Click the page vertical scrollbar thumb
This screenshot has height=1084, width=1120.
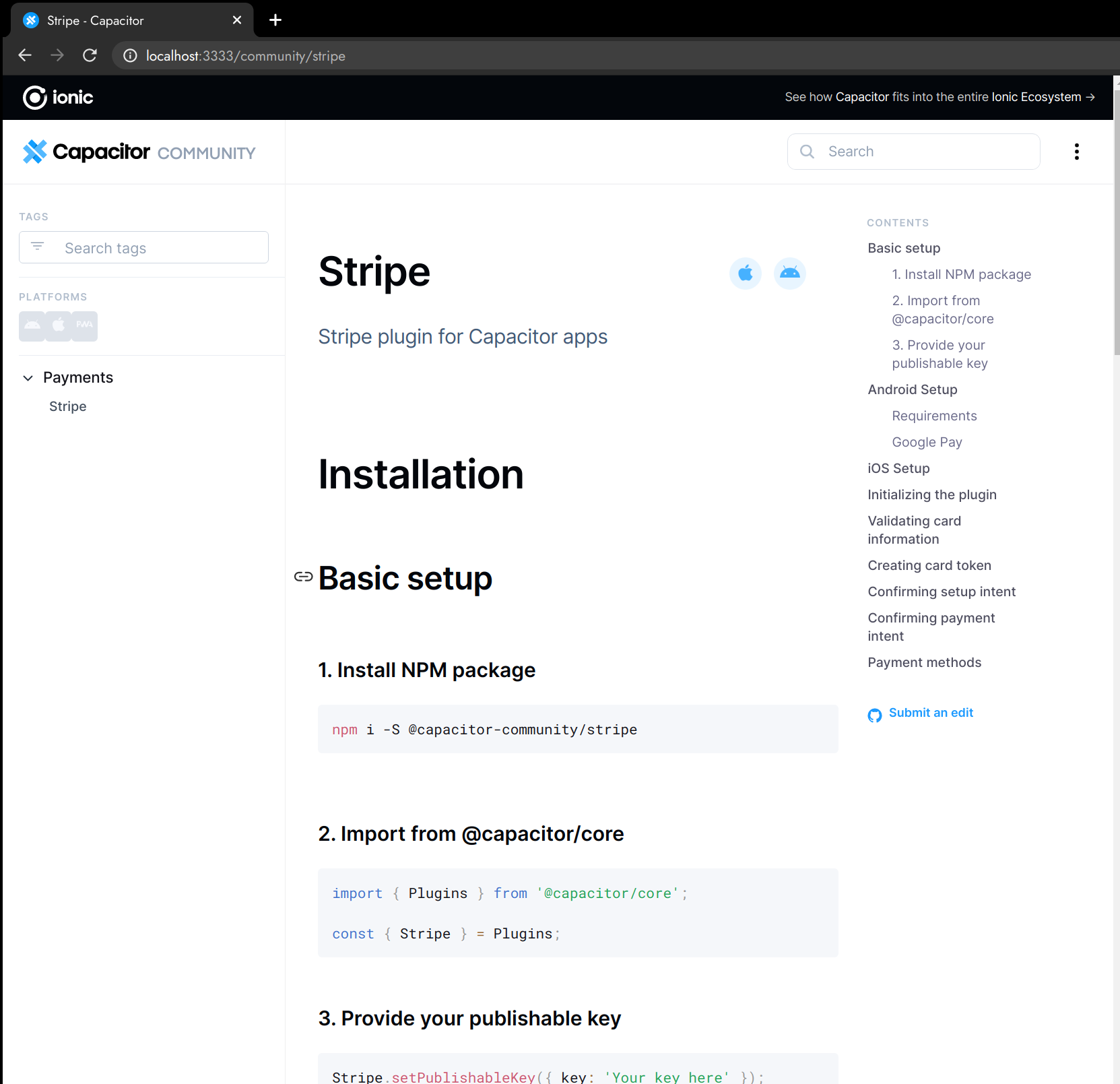pyautogui.click(x=1116, y=222)
